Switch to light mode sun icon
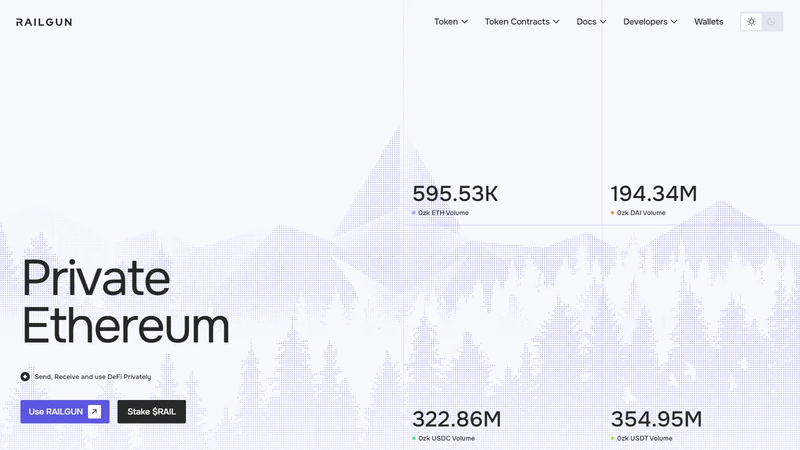The height and width of the screenshot is (450, 800). (751, 21)
